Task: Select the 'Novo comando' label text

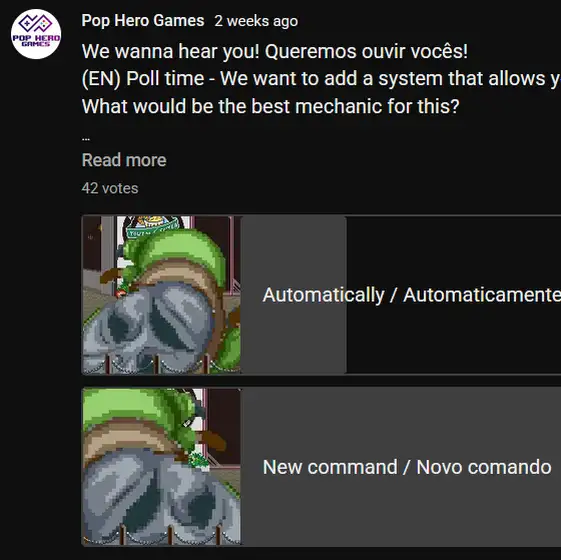Action: tap(484, 467)
